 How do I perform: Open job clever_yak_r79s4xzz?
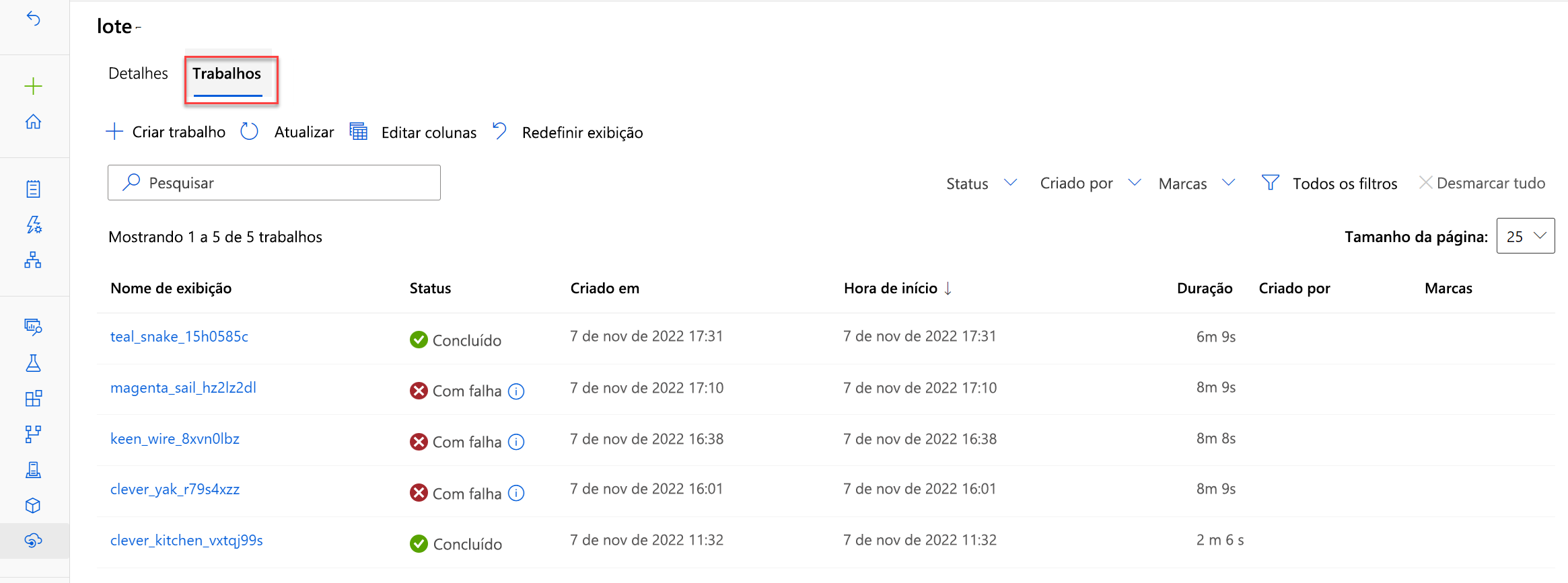(x=175, y=490)
